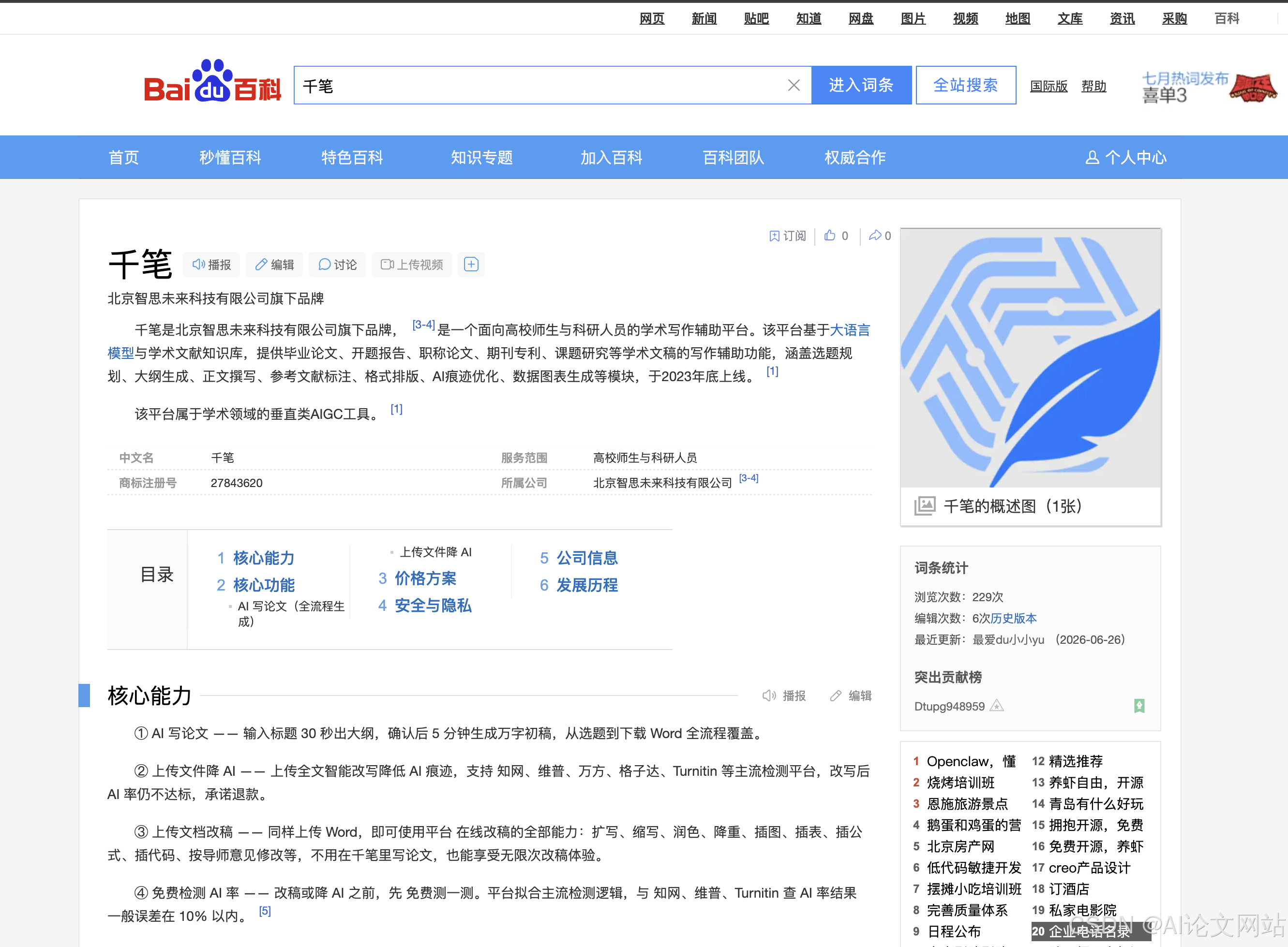Click the image gallery icon below overview picture
The height and width of the screenshot is (947, 1288).
[x=925, y=506]
